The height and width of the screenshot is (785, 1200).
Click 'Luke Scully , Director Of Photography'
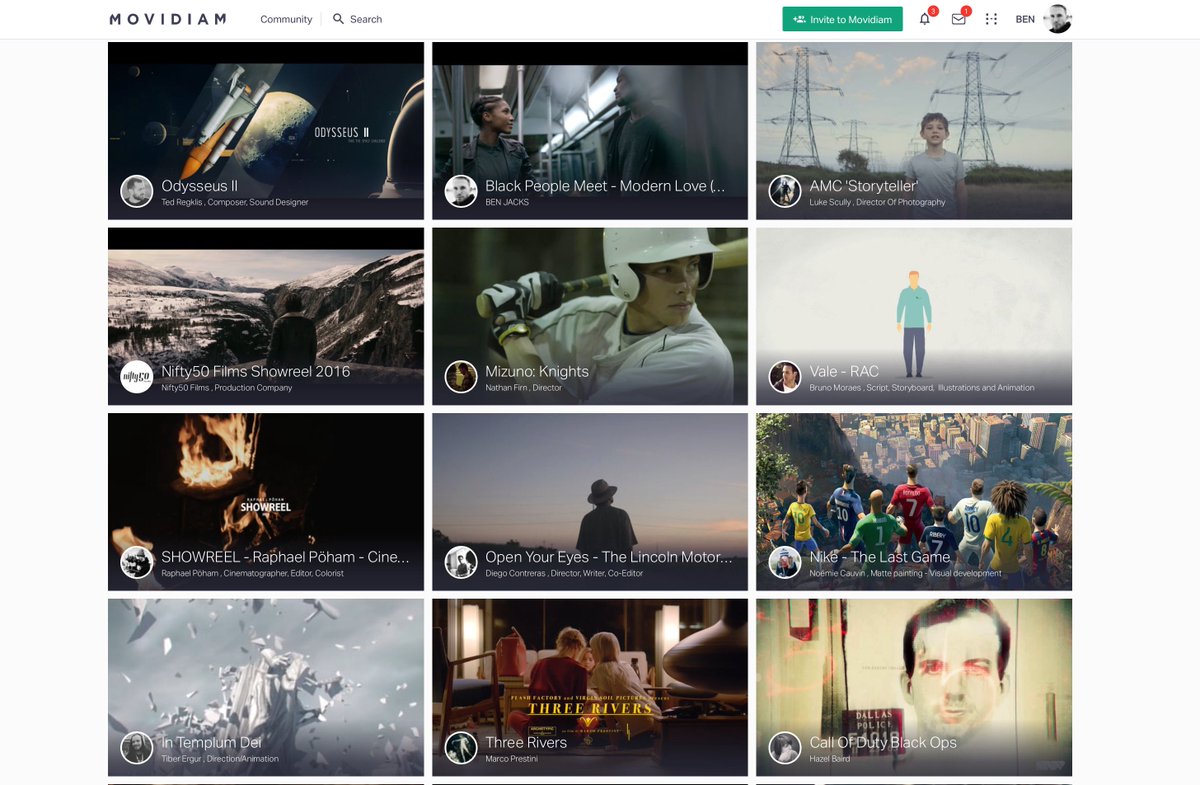click(877, 203)
